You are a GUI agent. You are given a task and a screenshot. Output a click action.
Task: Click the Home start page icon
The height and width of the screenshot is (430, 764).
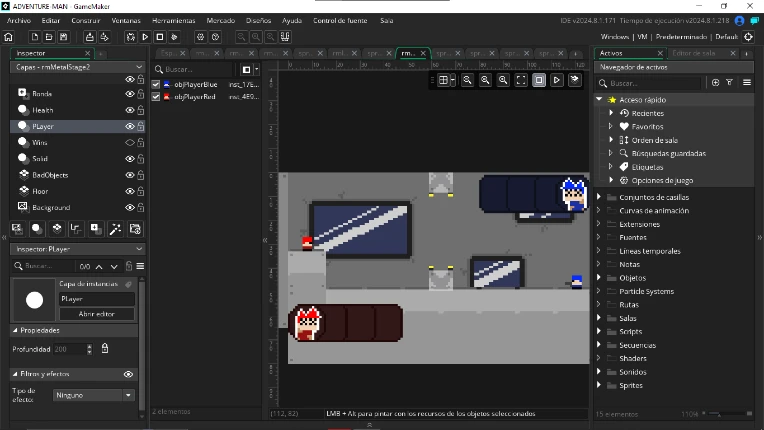8,37
